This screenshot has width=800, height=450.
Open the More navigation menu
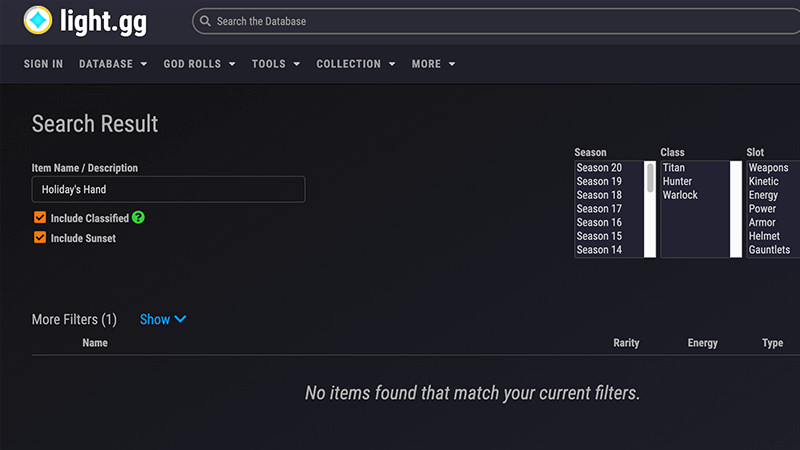(x=433, y=64)
